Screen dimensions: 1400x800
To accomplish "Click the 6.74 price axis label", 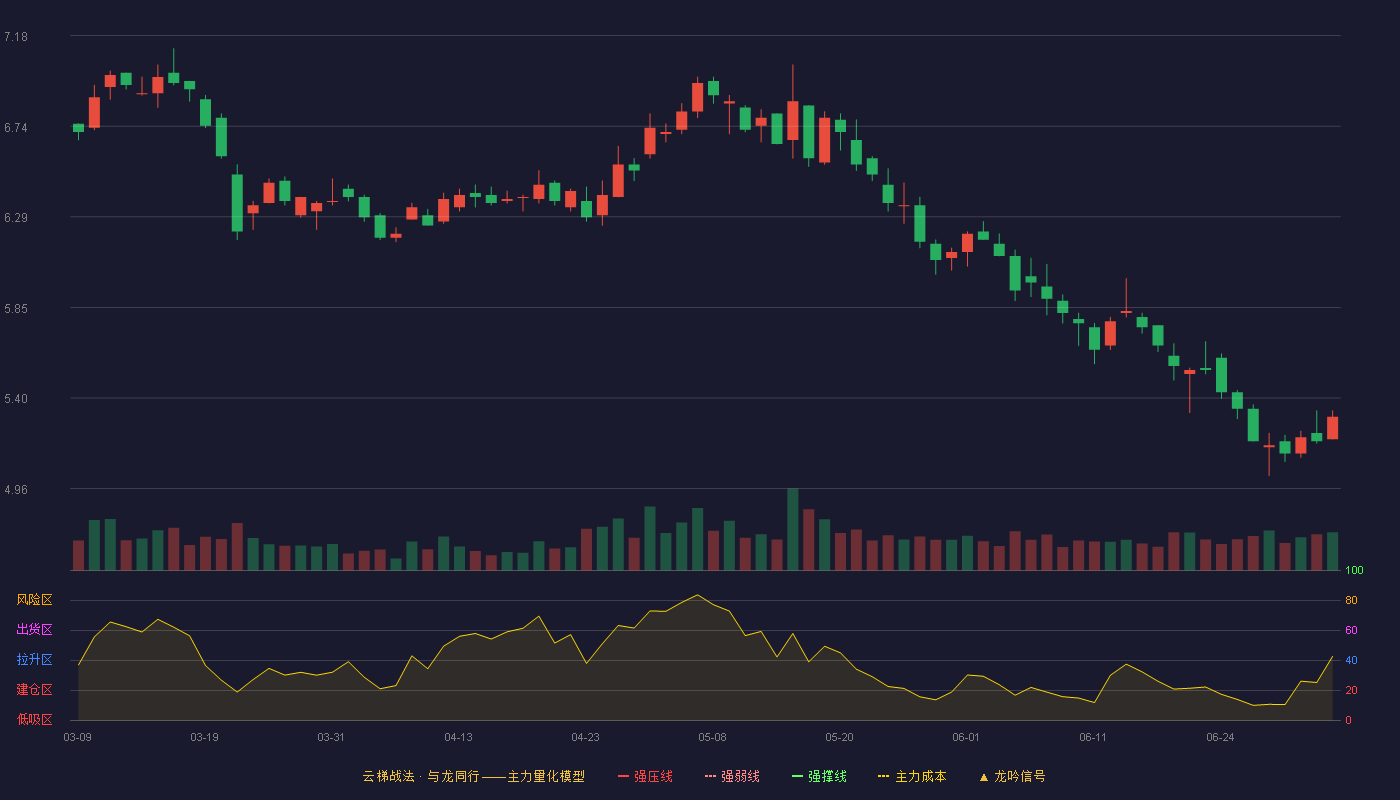I will pyautogui.click(x=16, y=128).
